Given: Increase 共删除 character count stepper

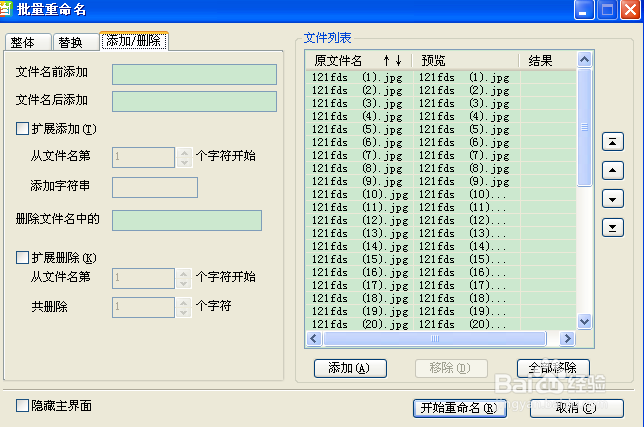Looking at the screenshot, I should 184,303.
